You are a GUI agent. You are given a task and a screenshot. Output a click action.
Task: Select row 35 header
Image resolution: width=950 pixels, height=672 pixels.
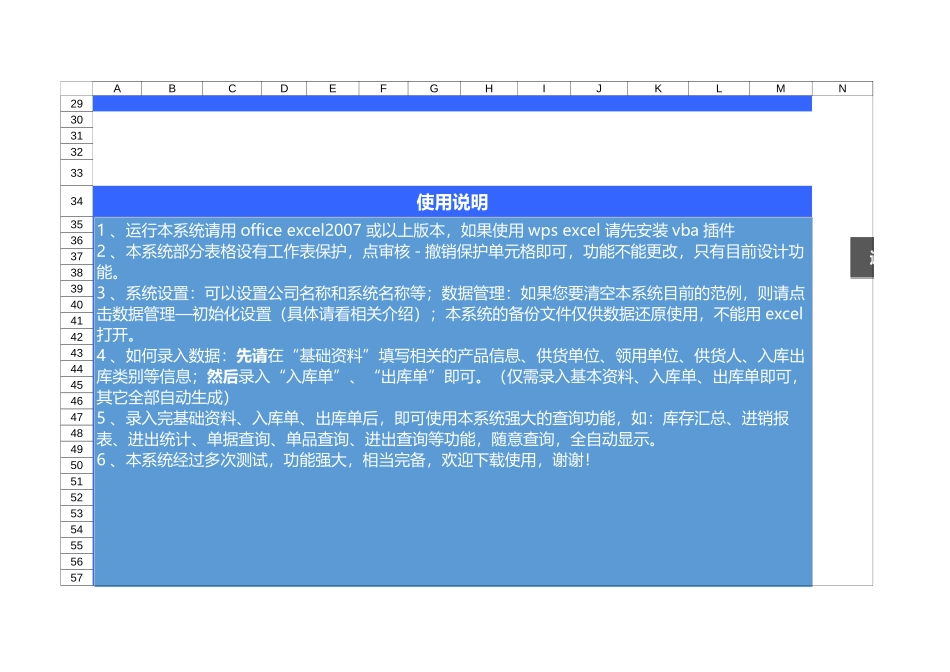point(76,225)
